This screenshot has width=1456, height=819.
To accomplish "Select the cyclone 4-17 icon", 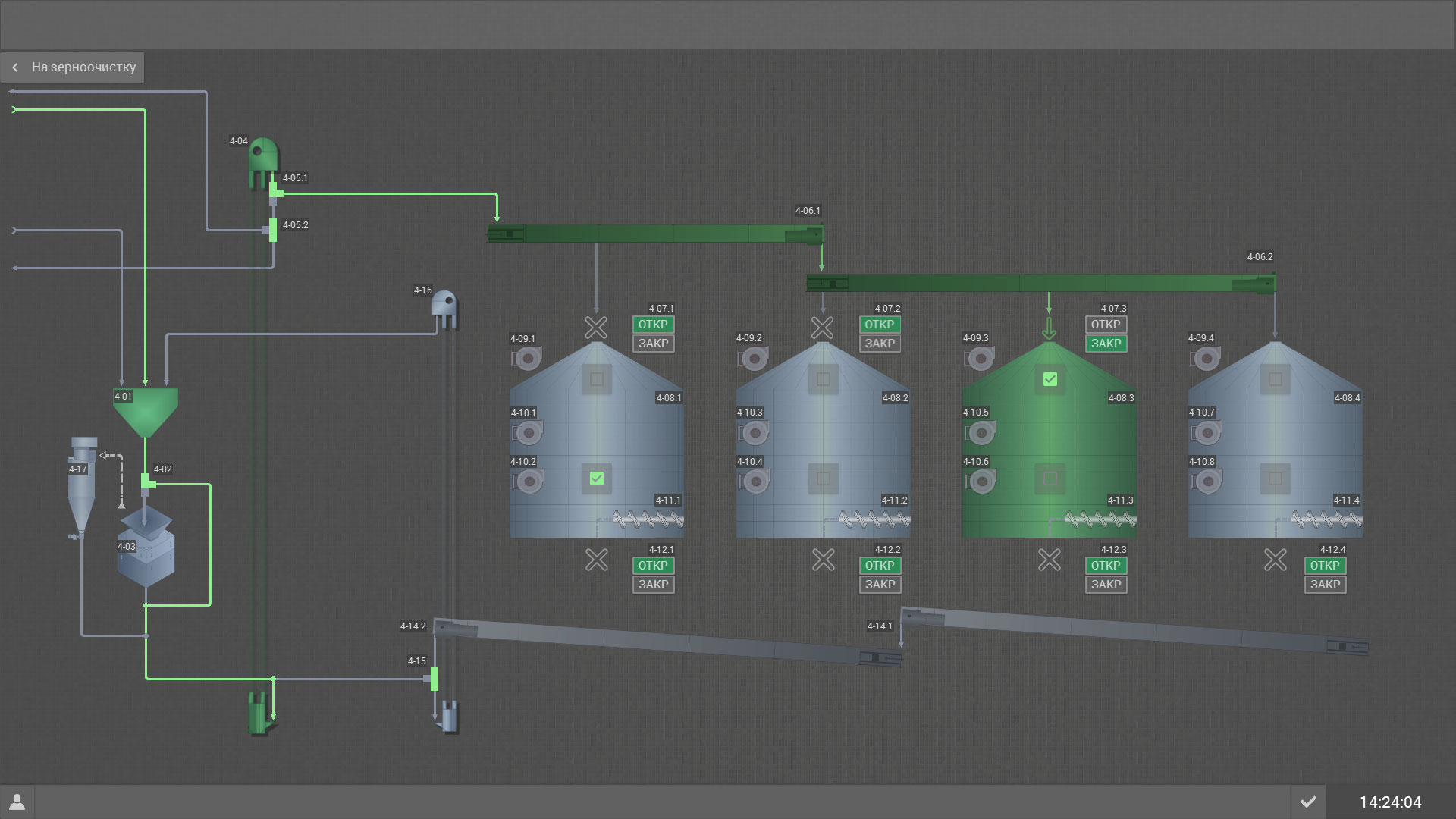I will point(81,485).
